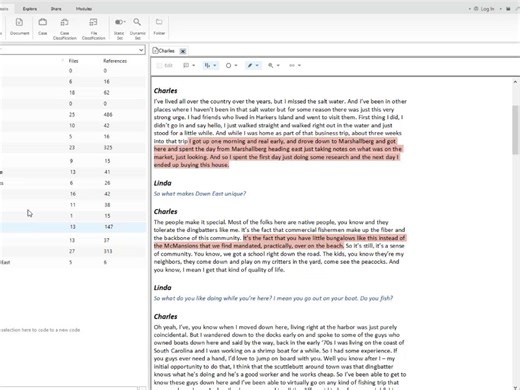Select the row with 41 references
The height and width of the screenshot is (390, 520).
click(x=73, y=172)
